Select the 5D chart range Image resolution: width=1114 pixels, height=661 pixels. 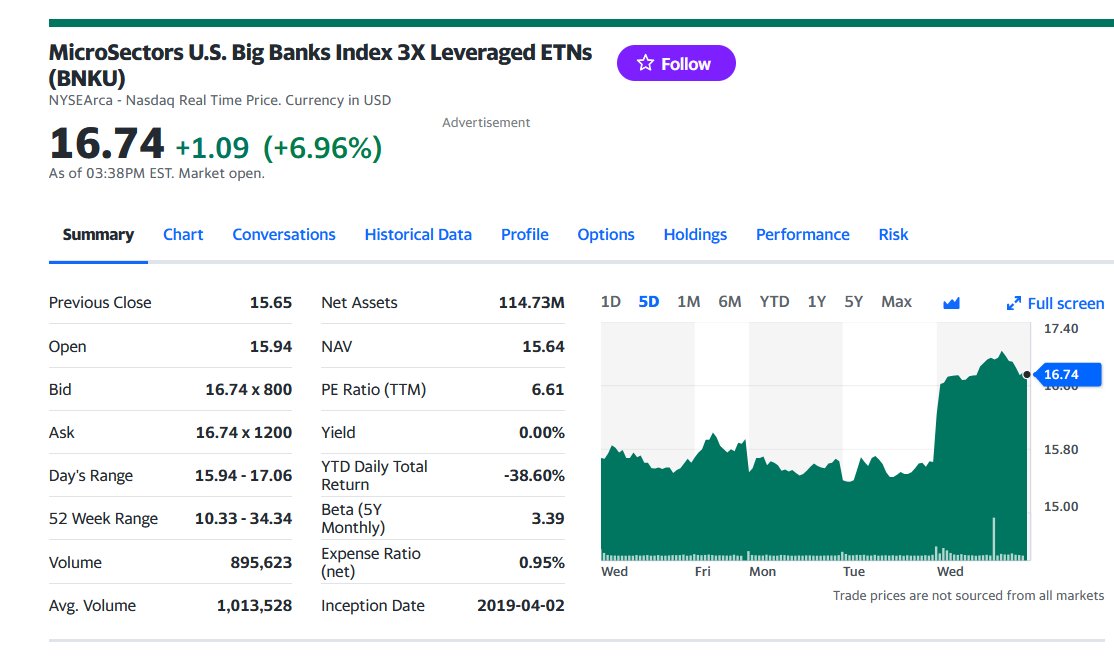tap(648, 302)
